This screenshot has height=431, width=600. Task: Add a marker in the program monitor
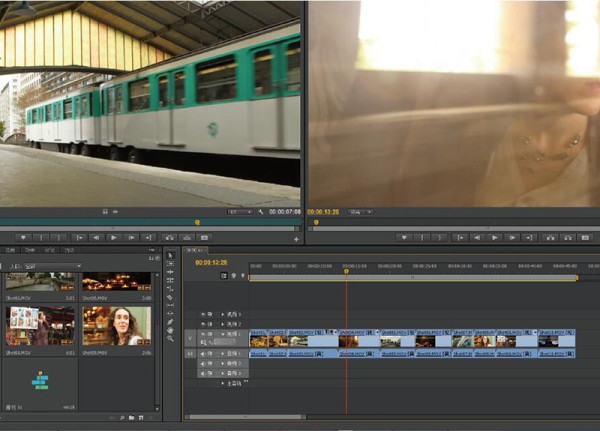click(404, 238)
